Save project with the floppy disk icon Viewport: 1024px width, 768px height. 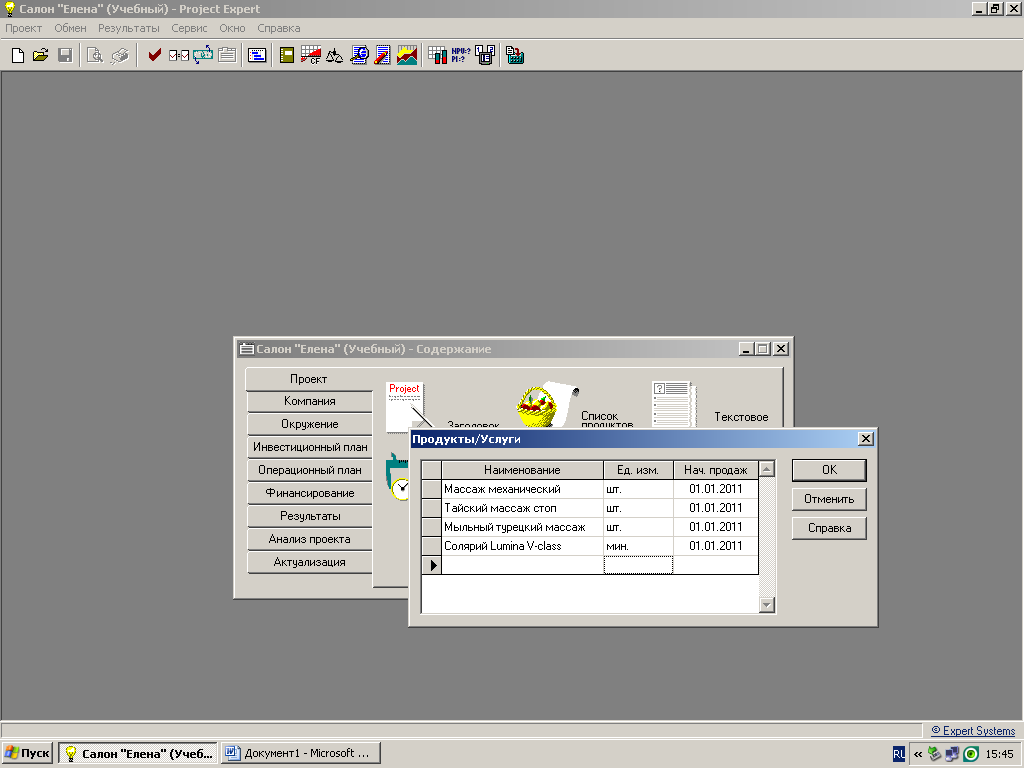pyautogui.click(x=65, y=56)
